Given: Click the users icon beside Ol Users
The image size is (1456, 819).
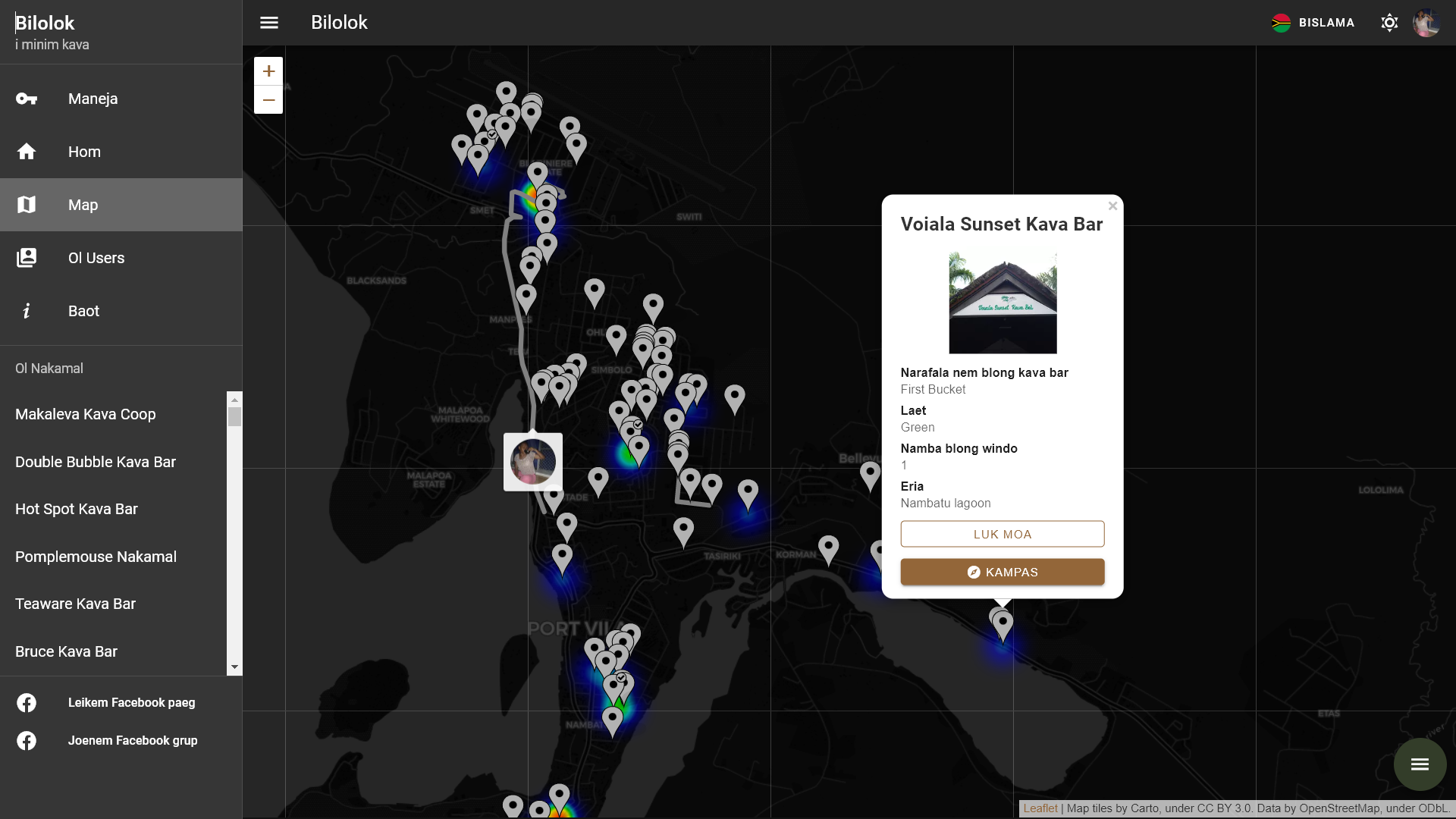Looking at the screenshot, I should [x=27, y=258].
